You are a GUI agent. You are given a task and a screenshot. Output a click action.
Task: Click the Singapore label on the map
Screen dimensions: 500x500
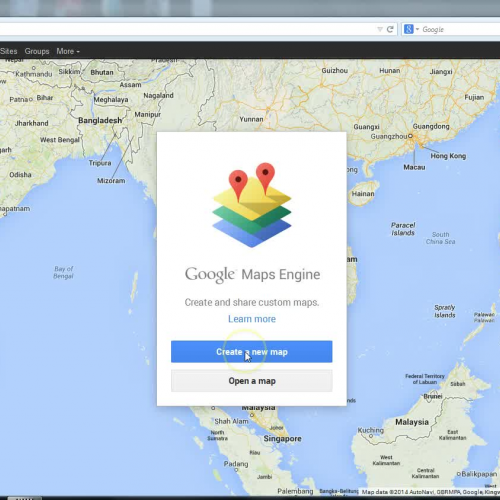pos(282,439)
